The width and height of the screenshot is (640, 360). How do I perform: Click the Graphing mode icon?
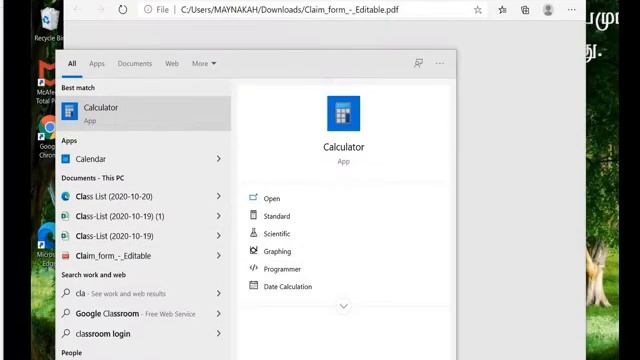[253, 250]
